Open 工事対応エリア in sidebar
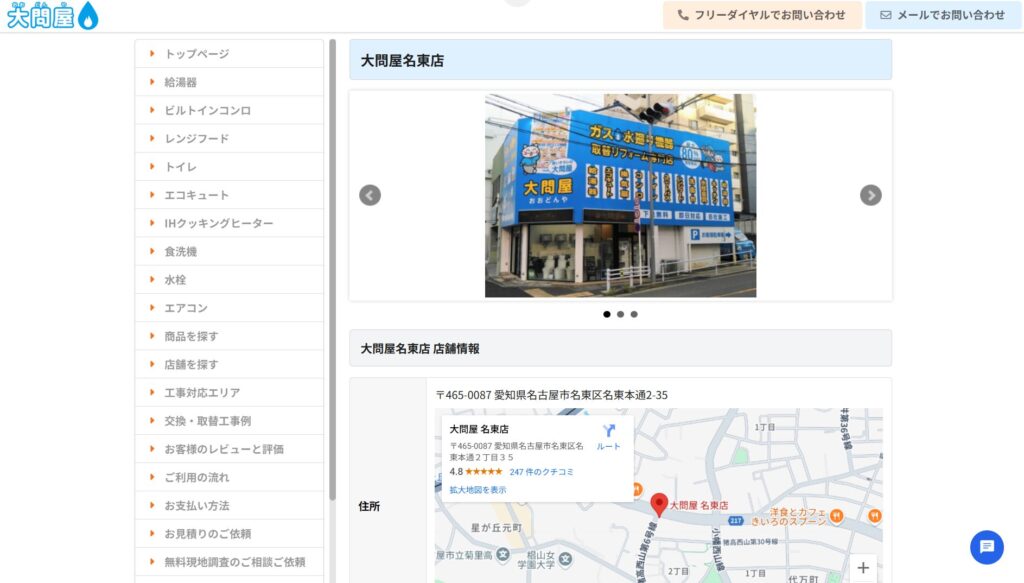Image resolution: width=1024 pixels, height=583 pixels. click(x=229, y=392)
